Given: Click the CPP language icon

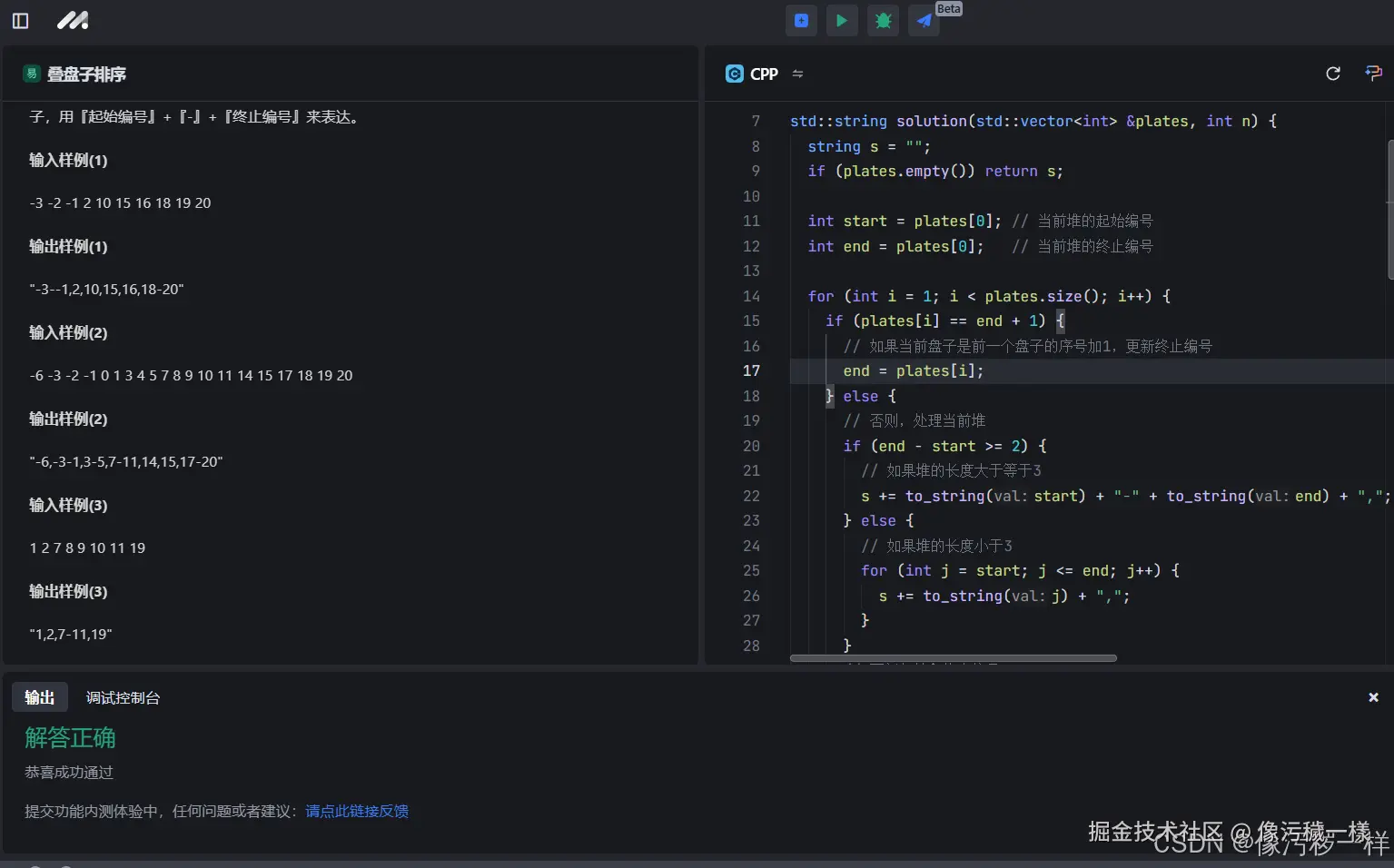Looking at the screenshot, I should (x=735, y=74).
